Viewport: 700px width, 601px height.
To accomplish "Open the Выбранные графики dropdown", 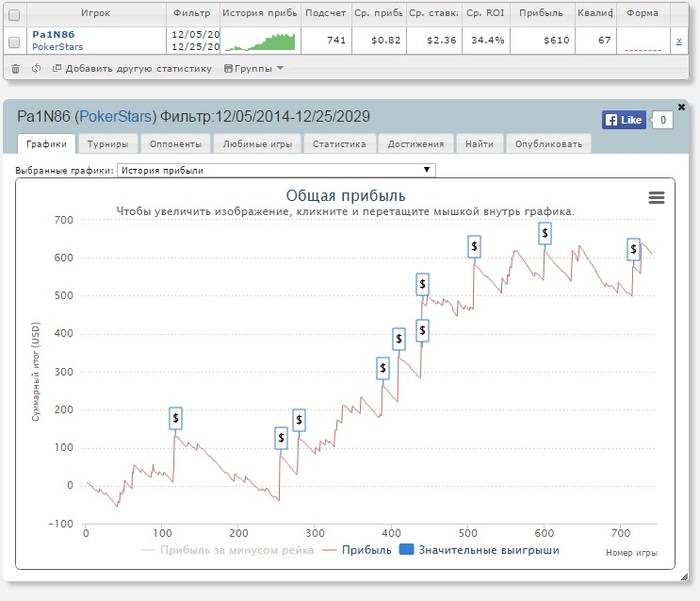I will tap(276, 170).
